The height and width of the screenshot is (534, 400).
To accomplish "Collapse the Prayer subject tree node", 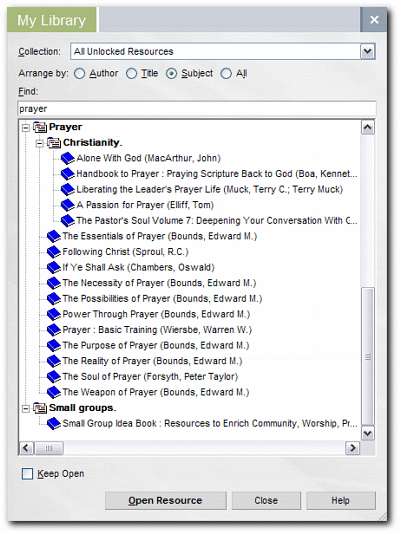I will point(26,128).
